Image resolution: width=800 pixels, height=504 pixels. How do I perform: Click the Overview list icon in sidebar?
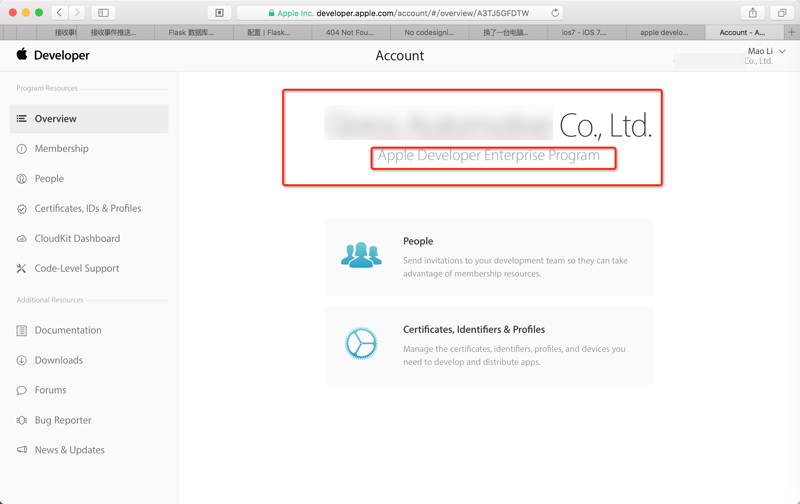(x=21, y=119)
